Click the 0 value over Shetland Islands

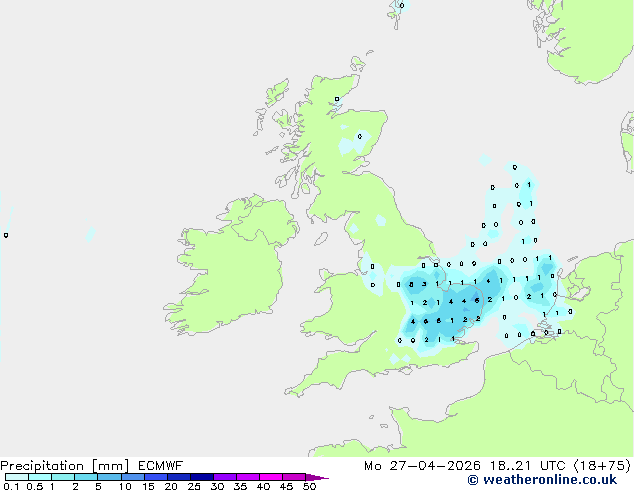(x=402, y=6)
